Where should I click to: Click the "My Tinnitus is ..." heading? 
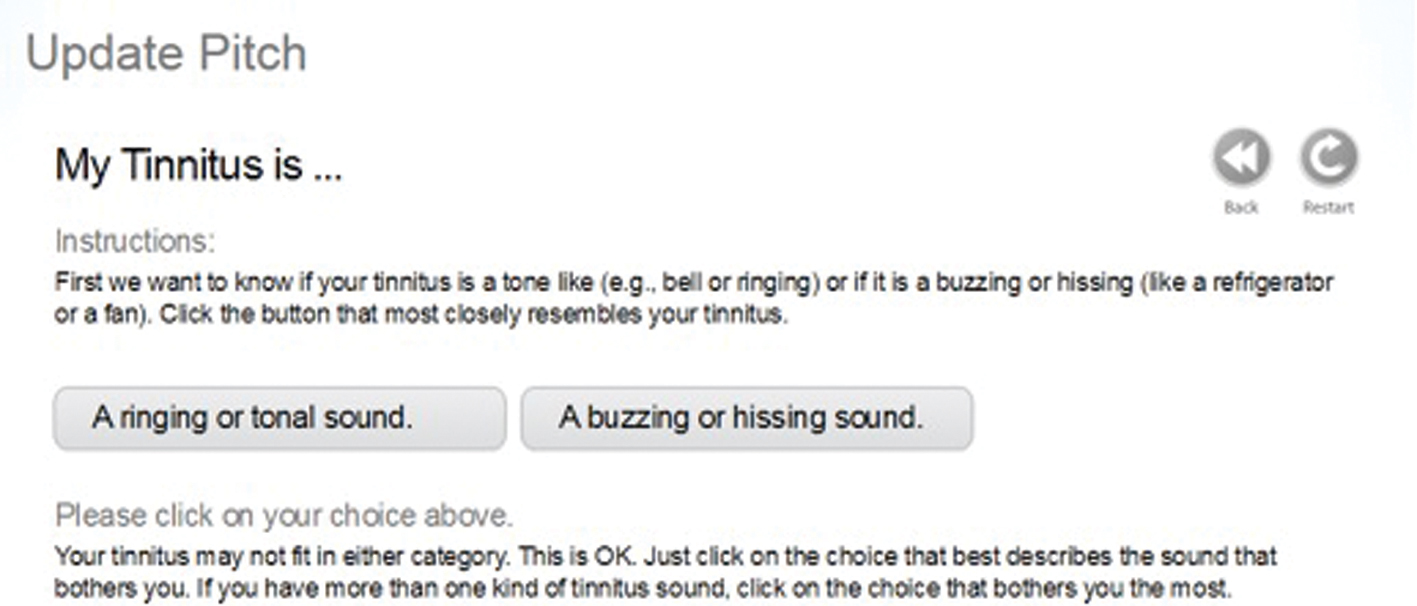coord(198,165)
